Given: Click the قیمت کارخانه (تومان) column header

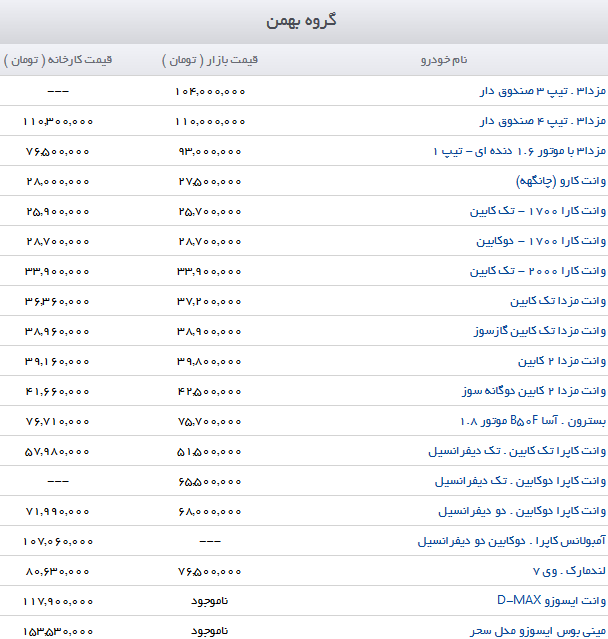Looking at the screenshot, I should coord(57,60).
